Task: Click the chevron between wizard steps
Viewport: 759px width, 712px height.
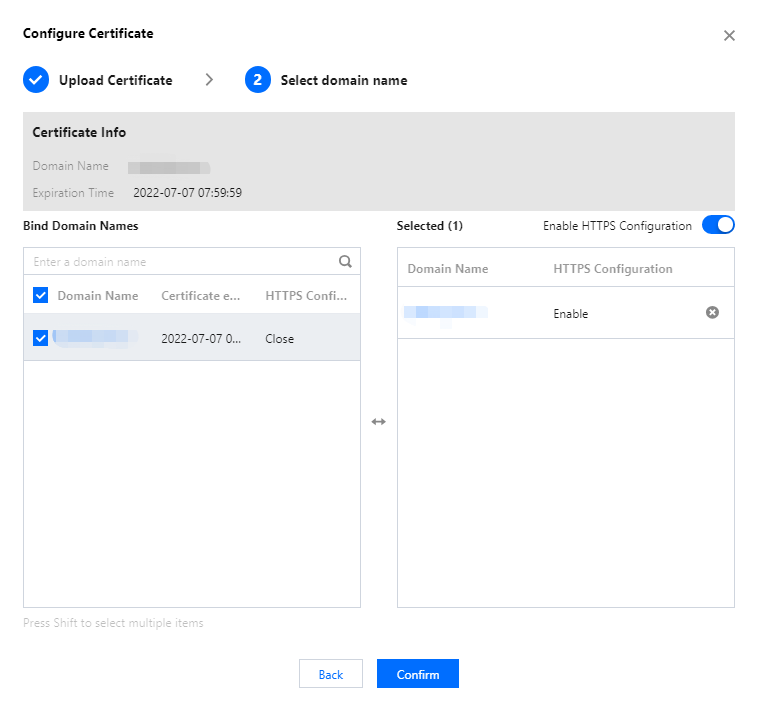Action: coord(209,80)
